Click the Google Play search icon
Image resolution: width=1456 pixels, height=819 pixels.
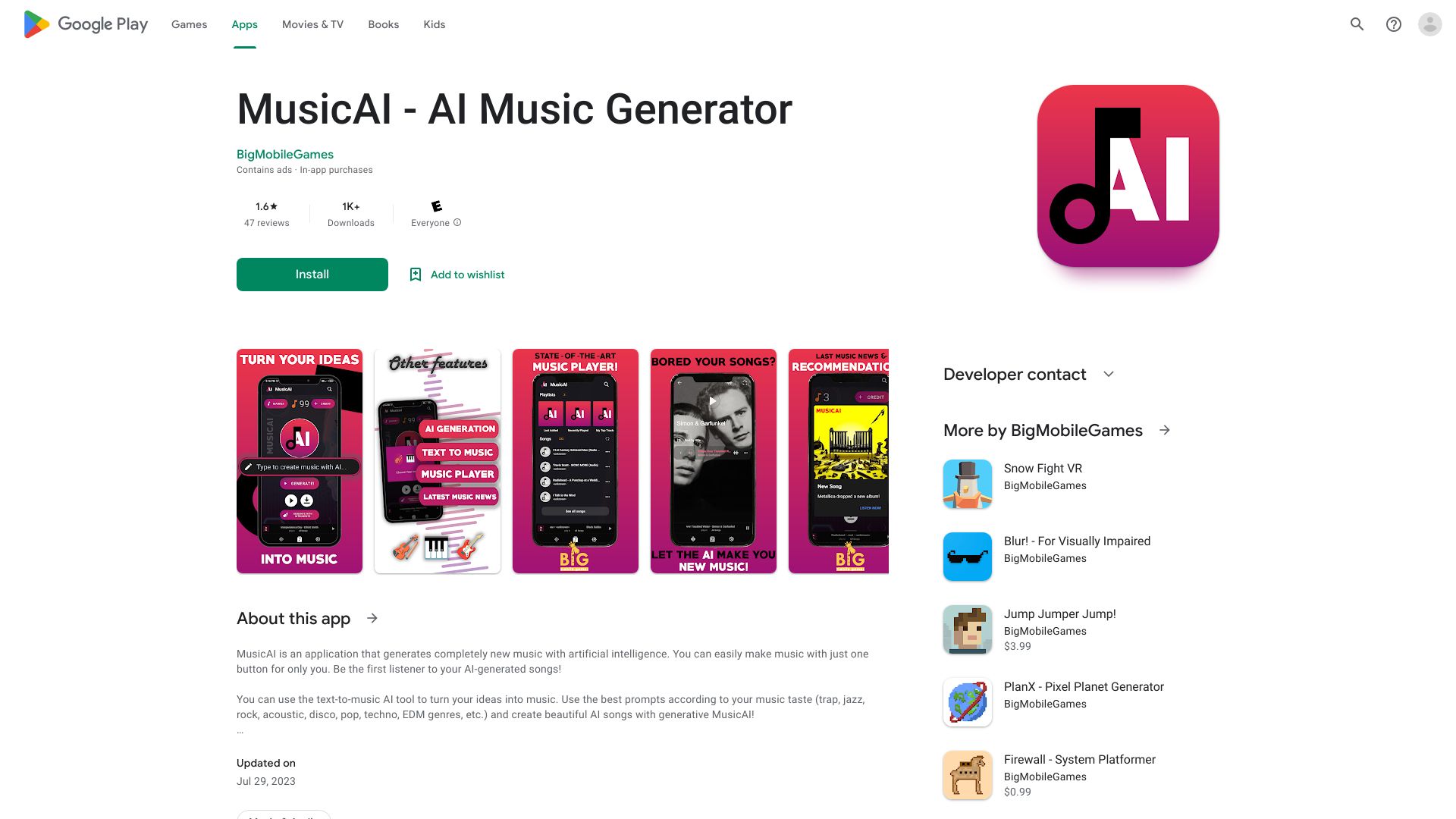[1358, 24]
